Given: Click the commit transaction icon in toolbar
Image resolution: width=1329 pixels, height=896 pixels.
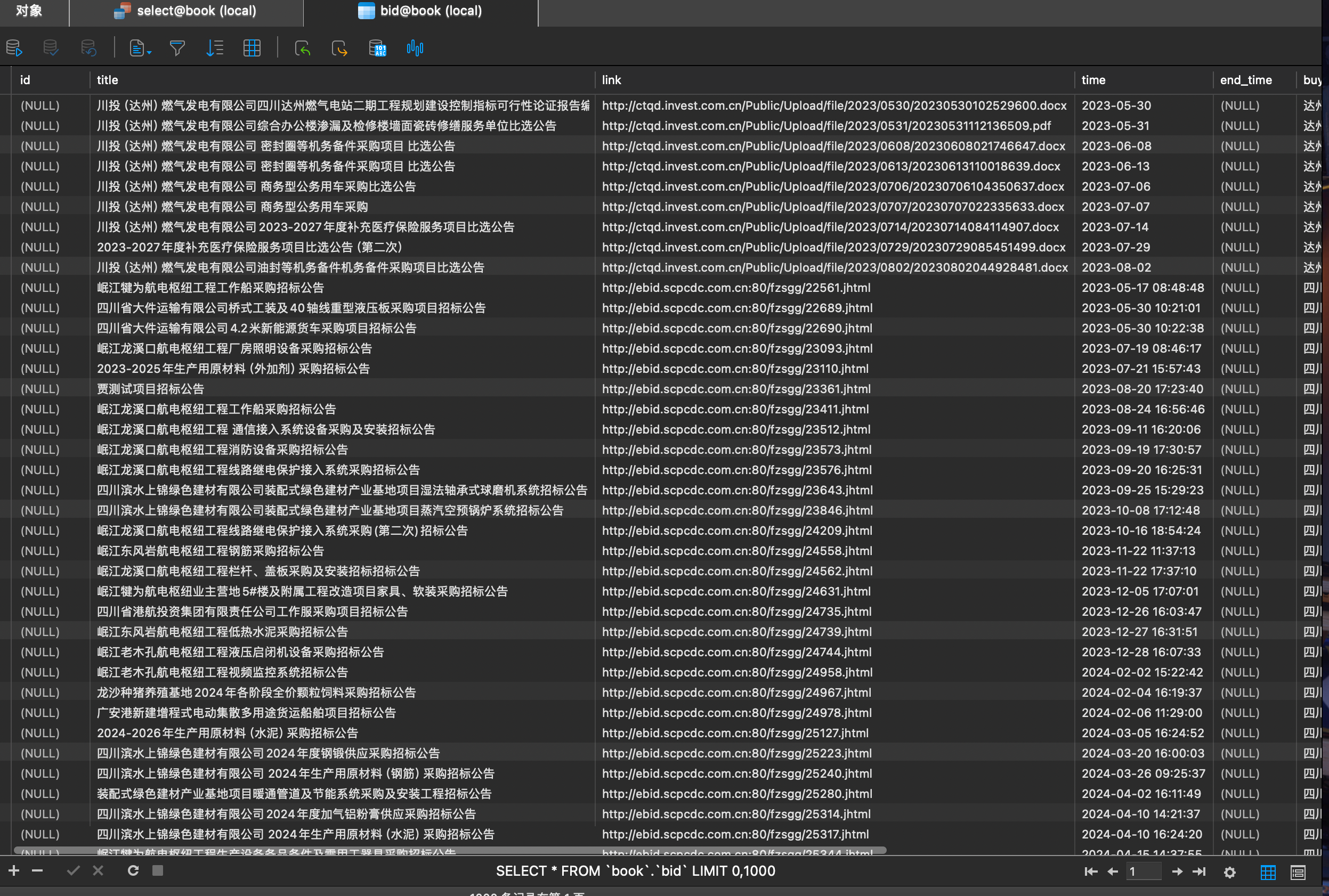Looking at the screenshot, I should pos(51,48).
